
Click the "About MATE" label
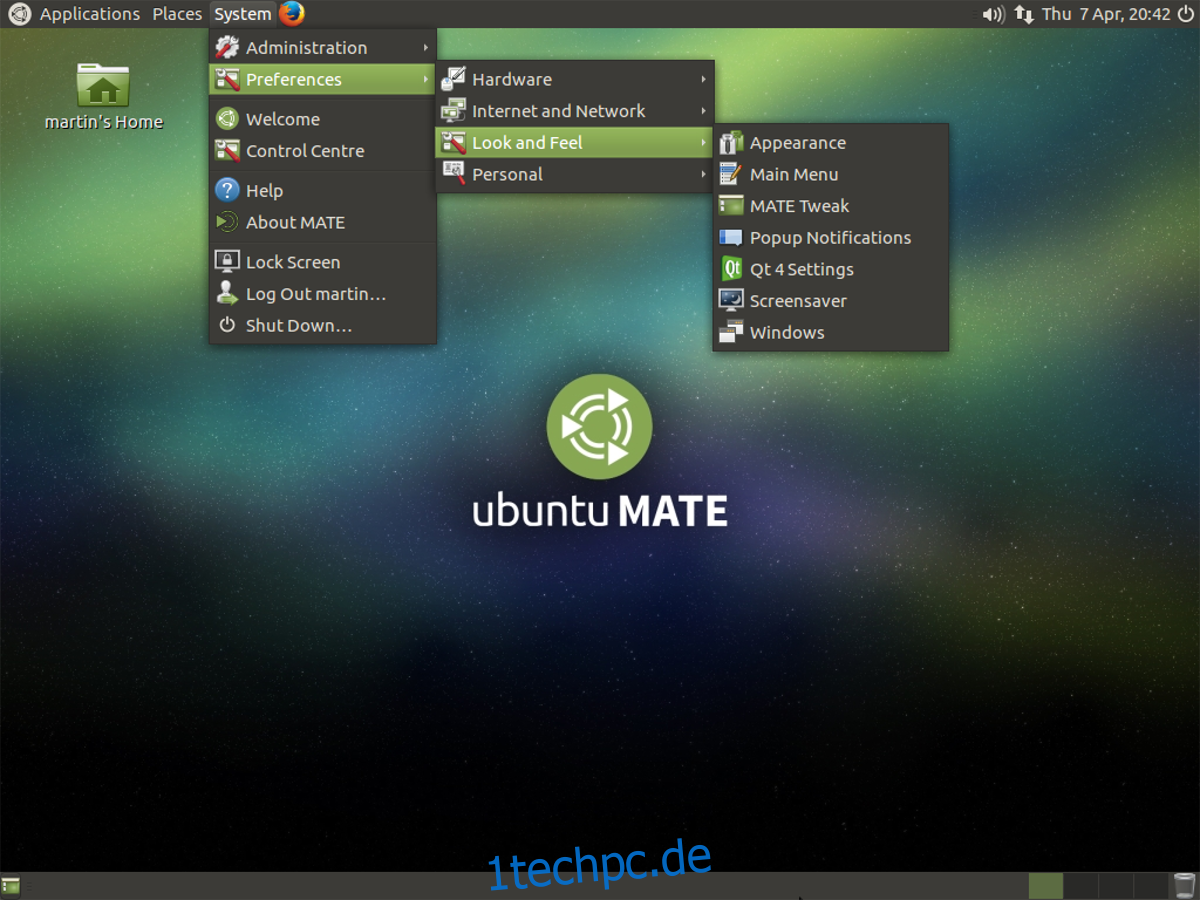click(295, 222)
